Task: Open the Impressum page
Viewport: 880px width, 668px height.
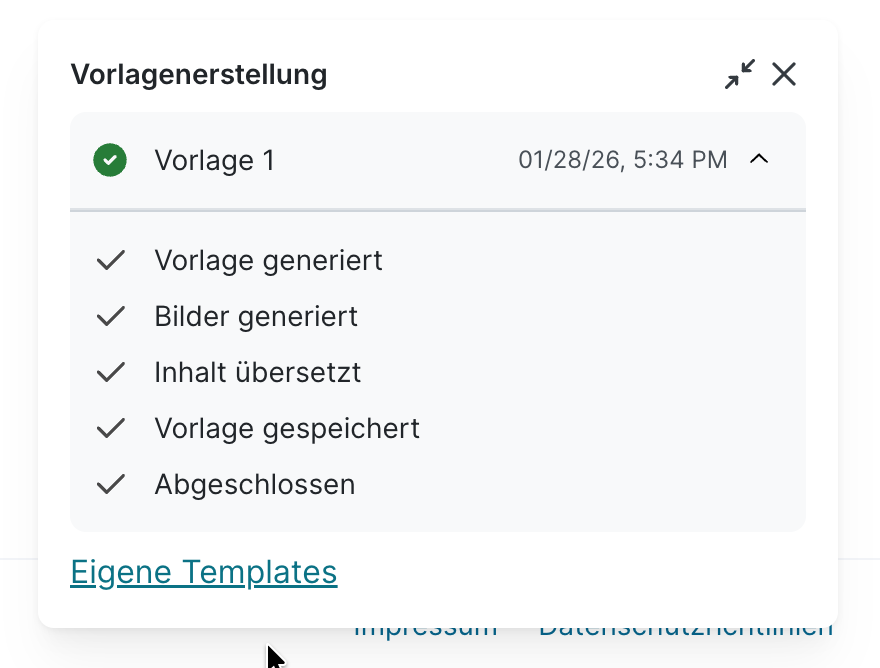Action: (x=425, y=628)
